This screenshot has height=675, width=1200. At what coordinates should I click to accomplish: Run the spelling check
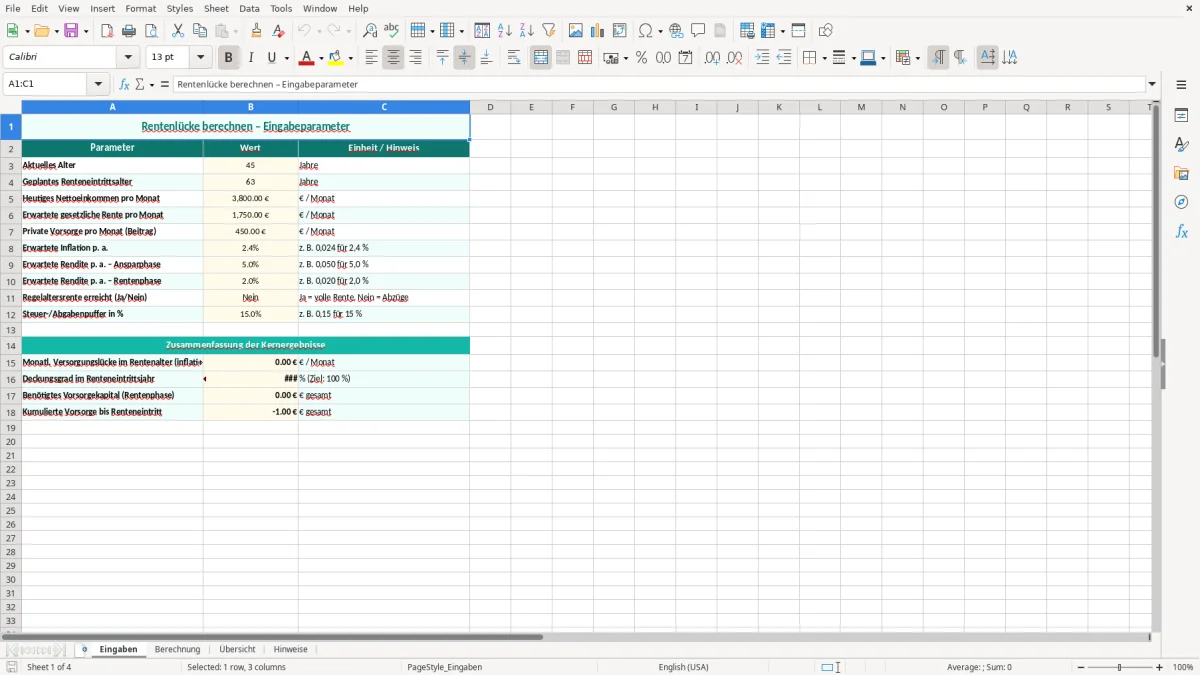(392, 31)
